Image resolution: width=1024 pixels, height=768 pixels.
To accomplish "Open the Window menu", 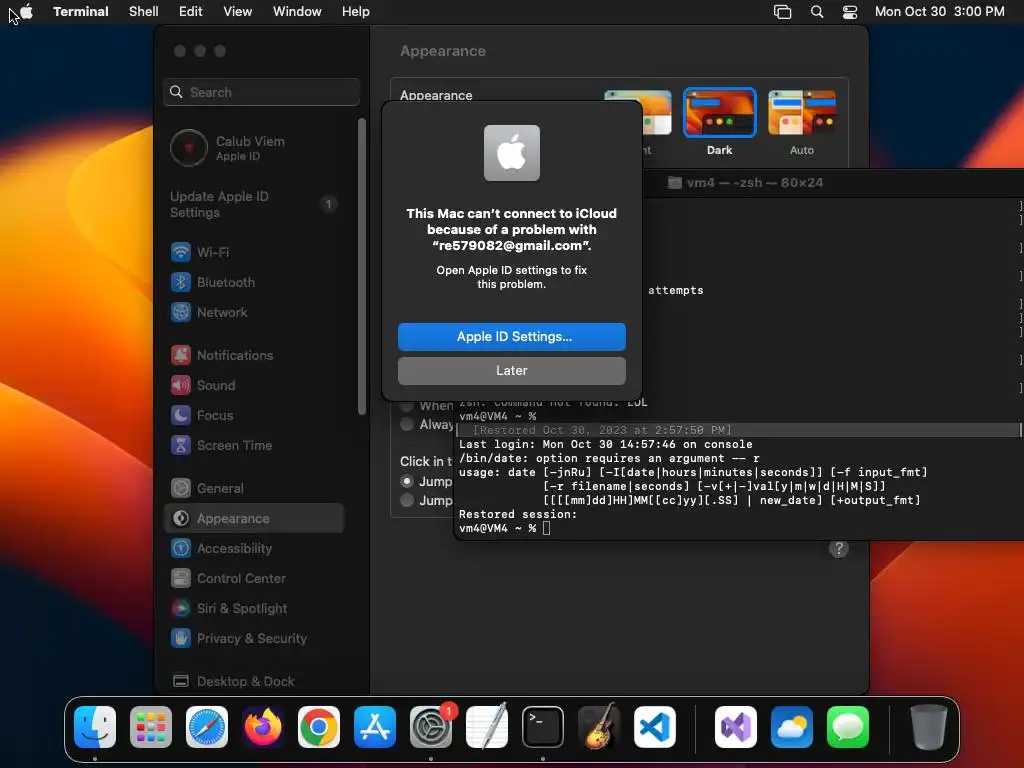I will (x=297, y=12).
